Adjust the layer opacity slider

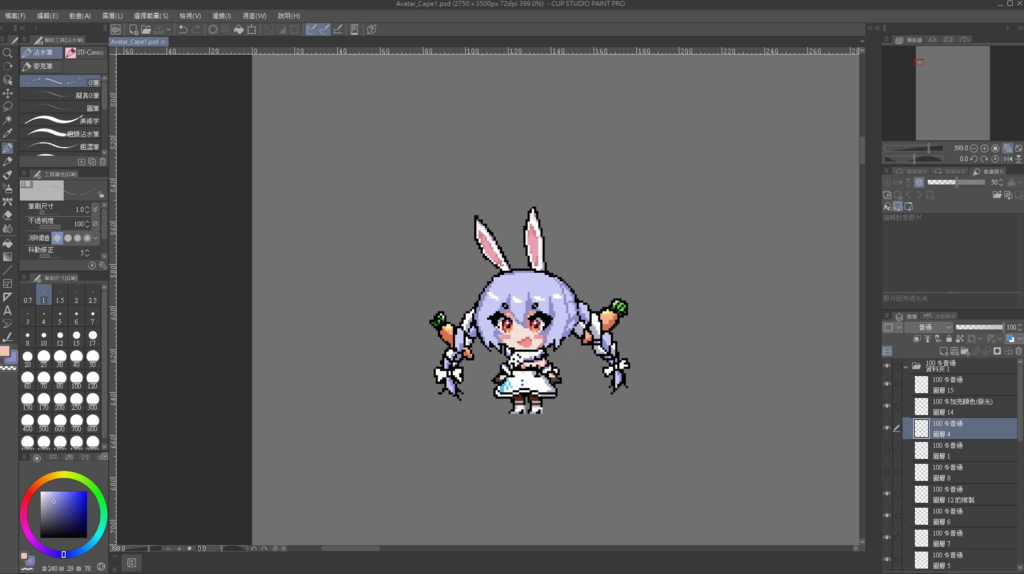979,327
